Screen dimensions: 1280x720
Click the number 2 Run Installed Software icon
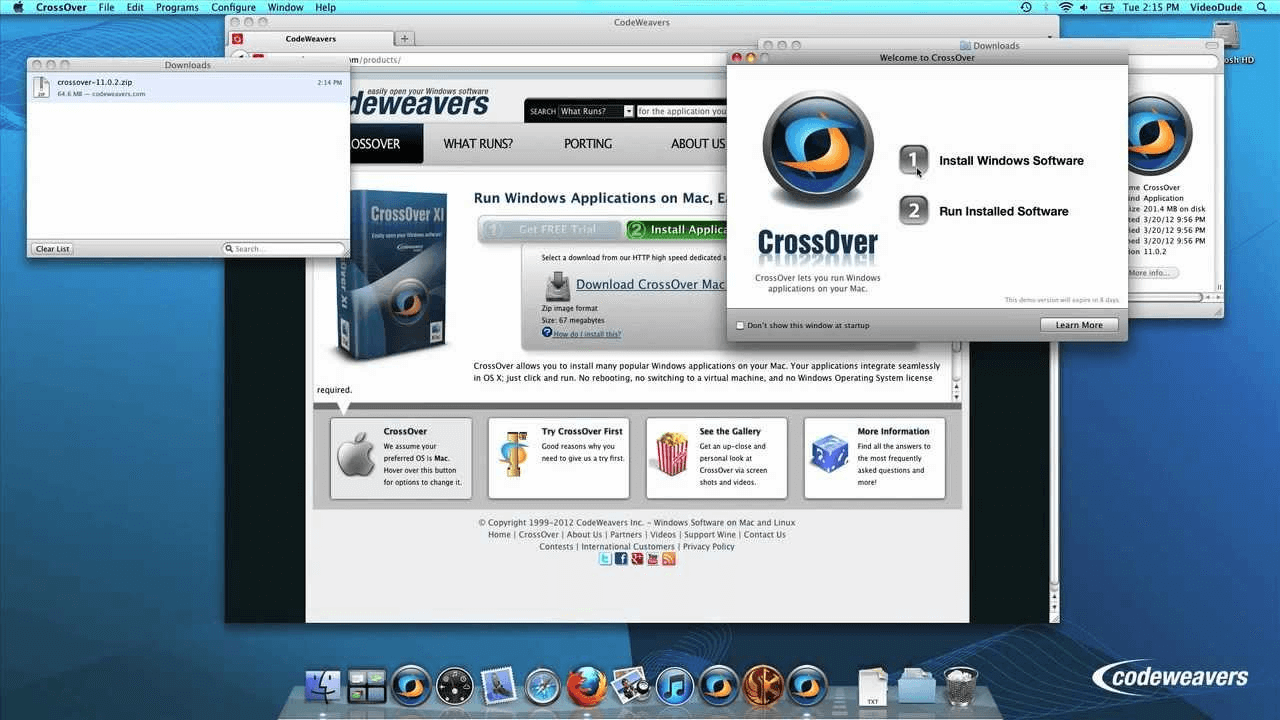click(914, 211)
